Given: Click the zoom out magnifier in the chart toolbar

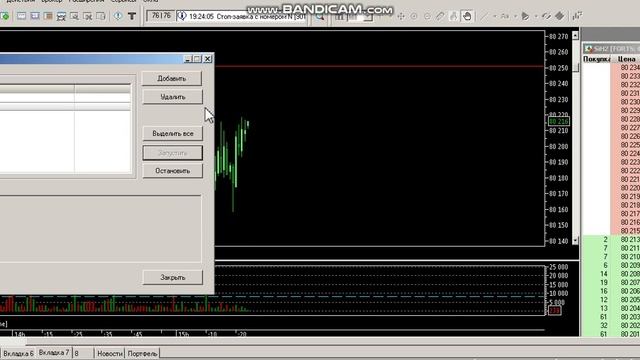Looking at the screenshot, I should pyautogui.click(x=427, y=16).
